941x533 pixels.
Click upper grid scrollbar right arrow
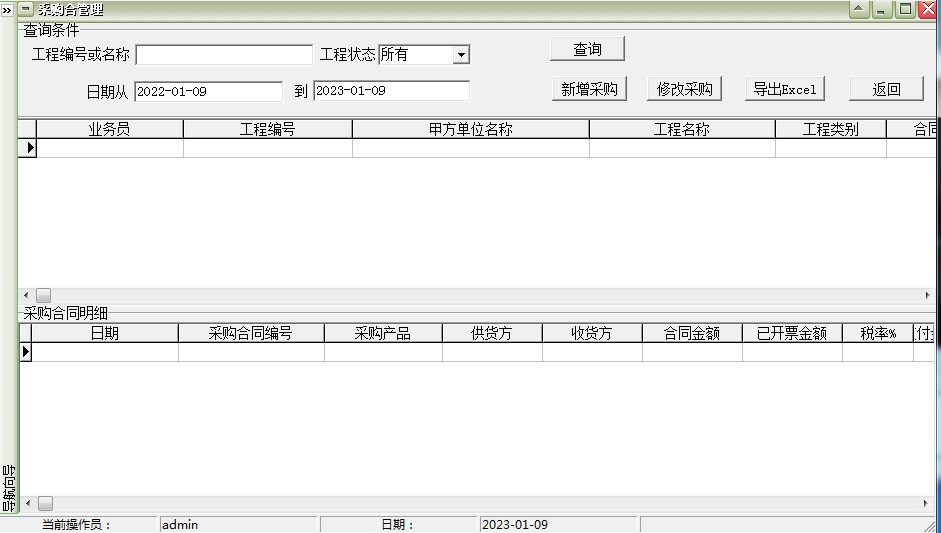coord(928,295)
